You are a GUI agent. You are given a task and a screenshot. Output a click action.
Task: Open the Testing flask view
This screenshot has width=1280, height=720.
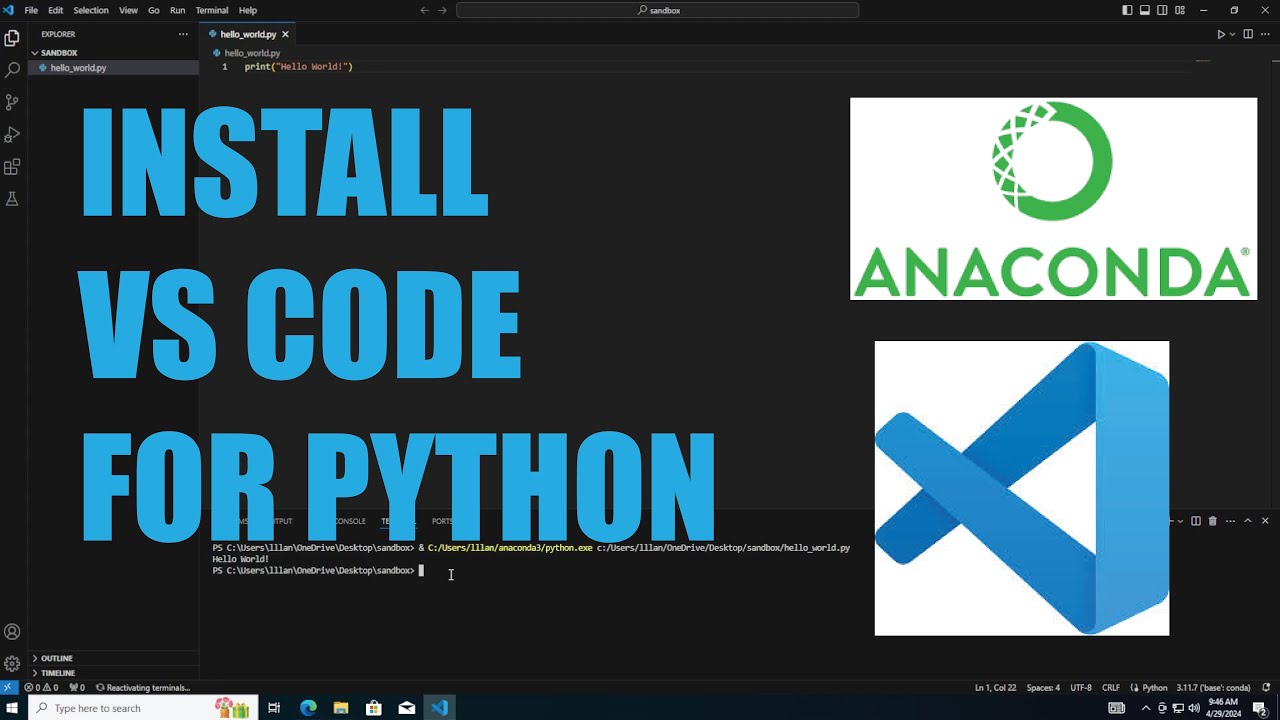point(12,198)
